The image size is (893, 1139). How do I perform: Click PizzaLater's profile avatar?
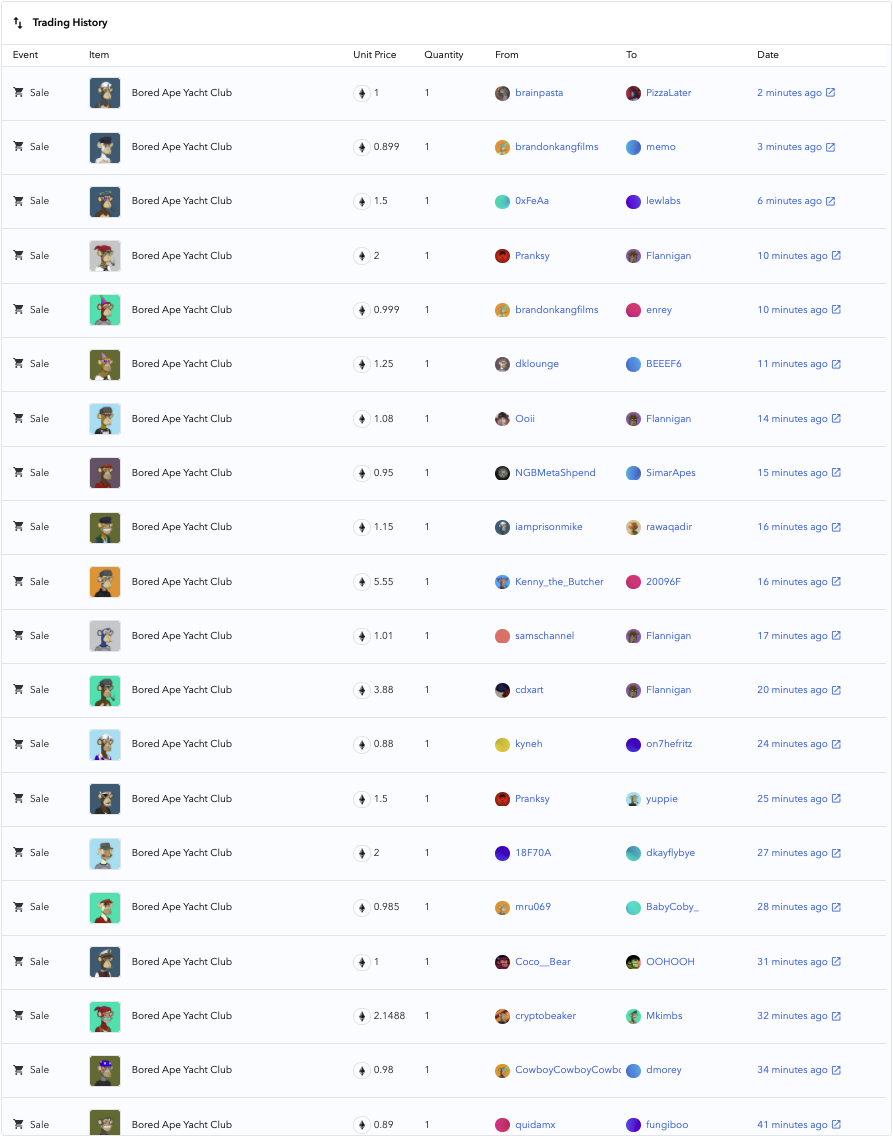(x=634, y=93)
